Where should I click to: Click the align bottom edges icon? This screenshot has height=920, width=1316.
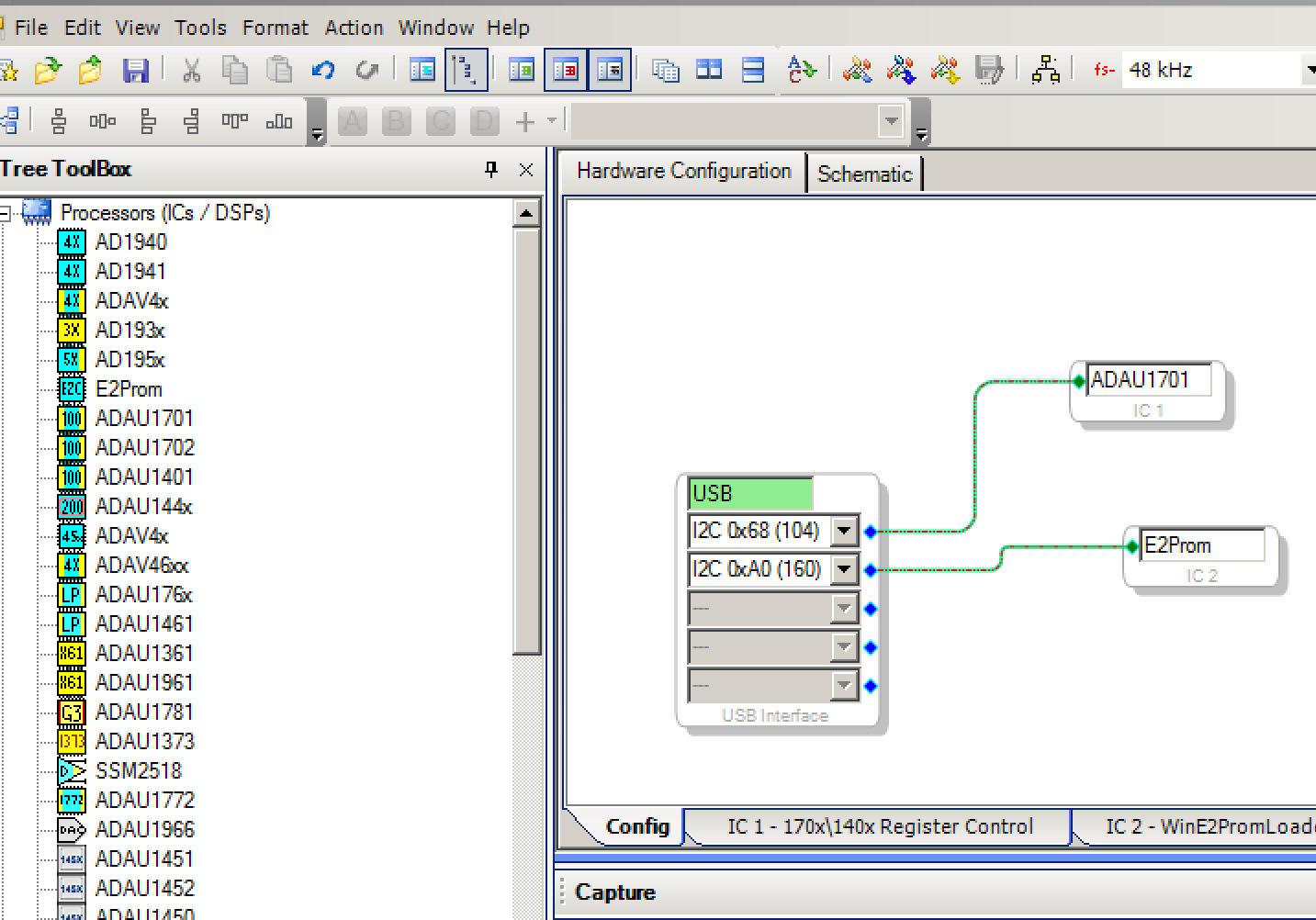tap(279, 120)
